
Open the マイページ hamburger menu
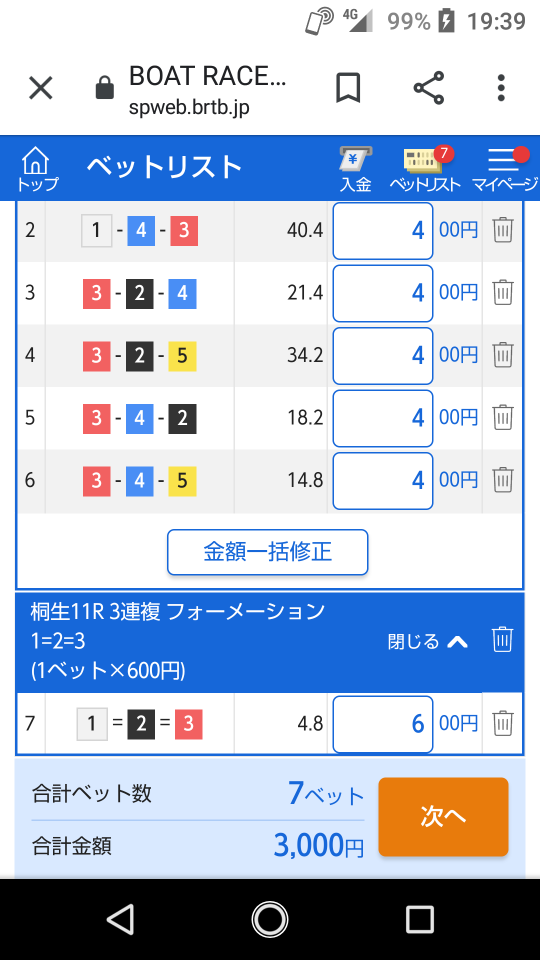(504, 170)
